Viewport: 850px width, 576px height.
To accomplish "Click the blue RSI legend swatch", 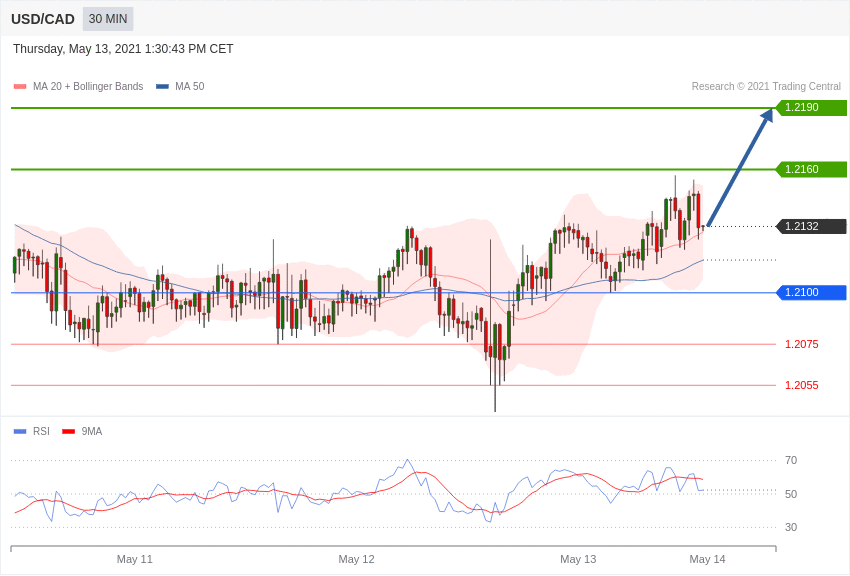I will click(x=20, y=431).
